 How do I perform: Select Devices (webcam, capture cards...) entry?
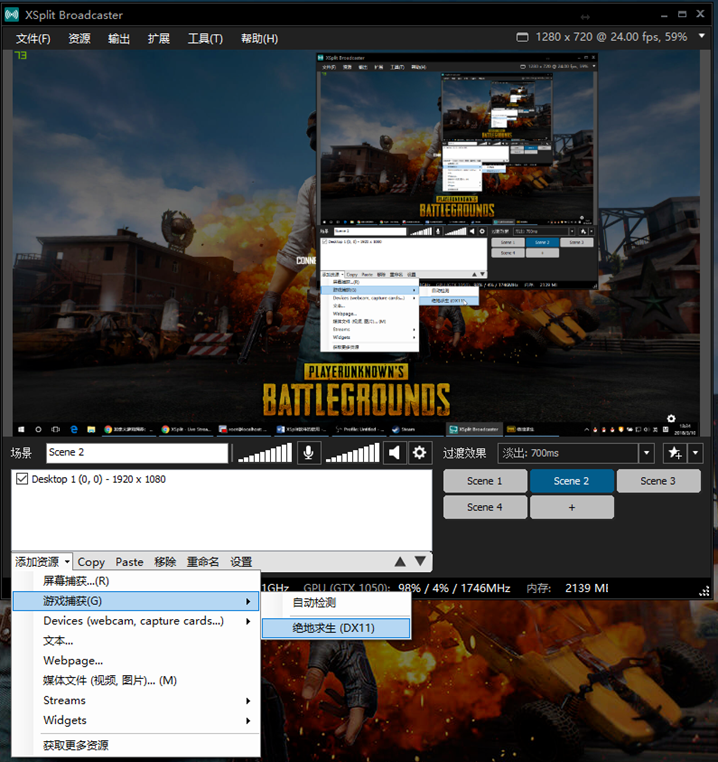136,621
